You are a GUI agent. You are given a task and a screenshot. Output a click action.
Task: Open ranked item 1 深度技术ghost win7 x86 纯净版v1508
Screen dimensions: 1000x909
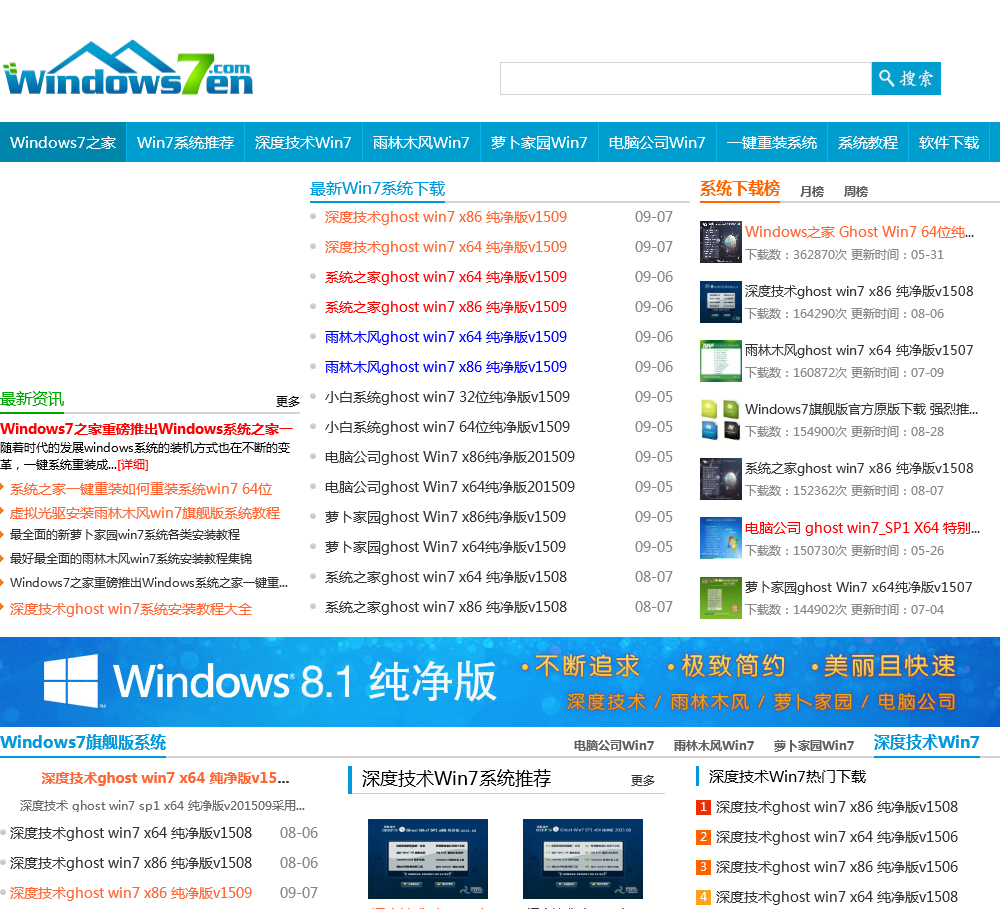pos(837,807)
